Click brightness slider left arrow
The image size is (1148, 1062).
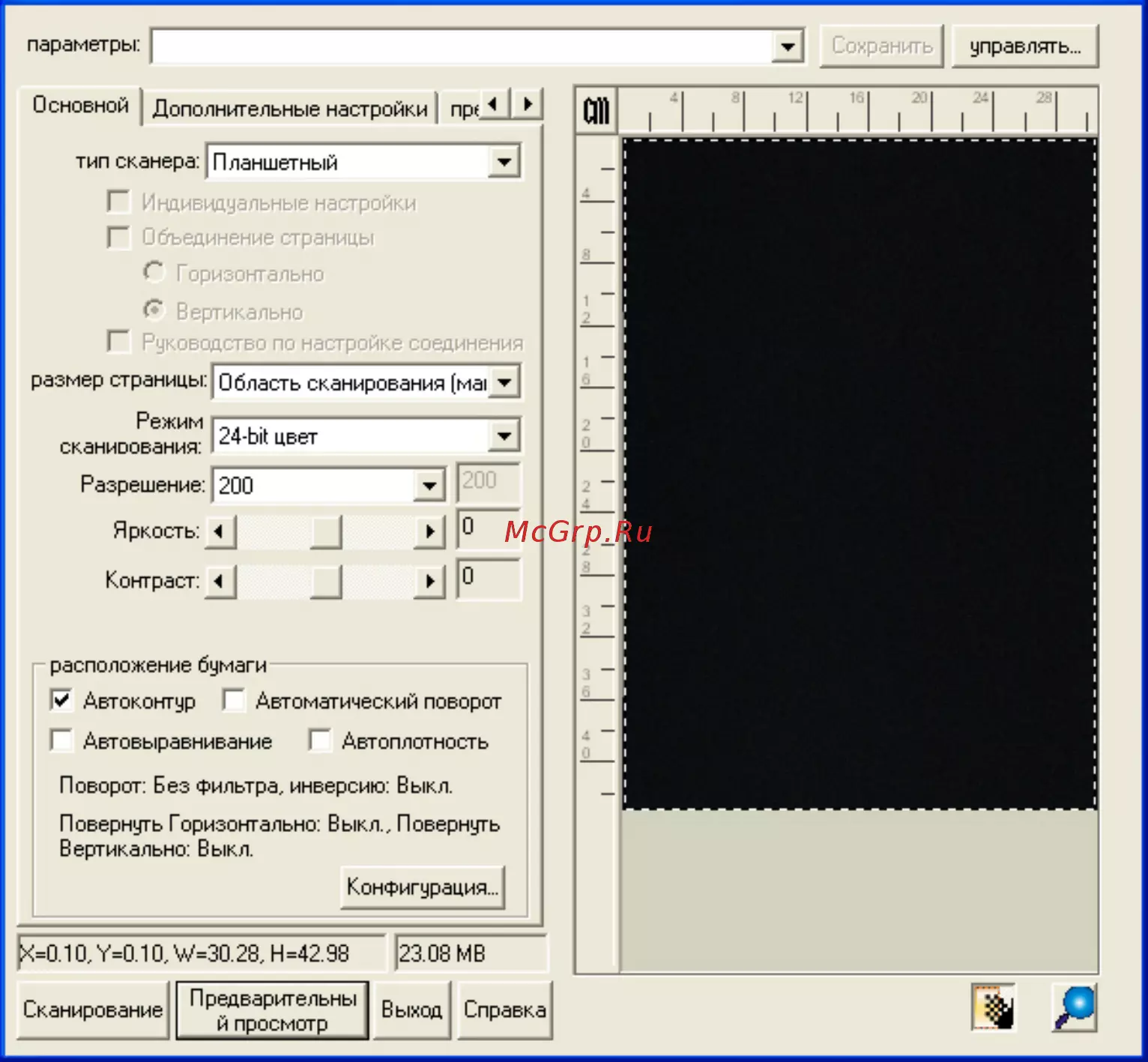(x=220, y=531)
